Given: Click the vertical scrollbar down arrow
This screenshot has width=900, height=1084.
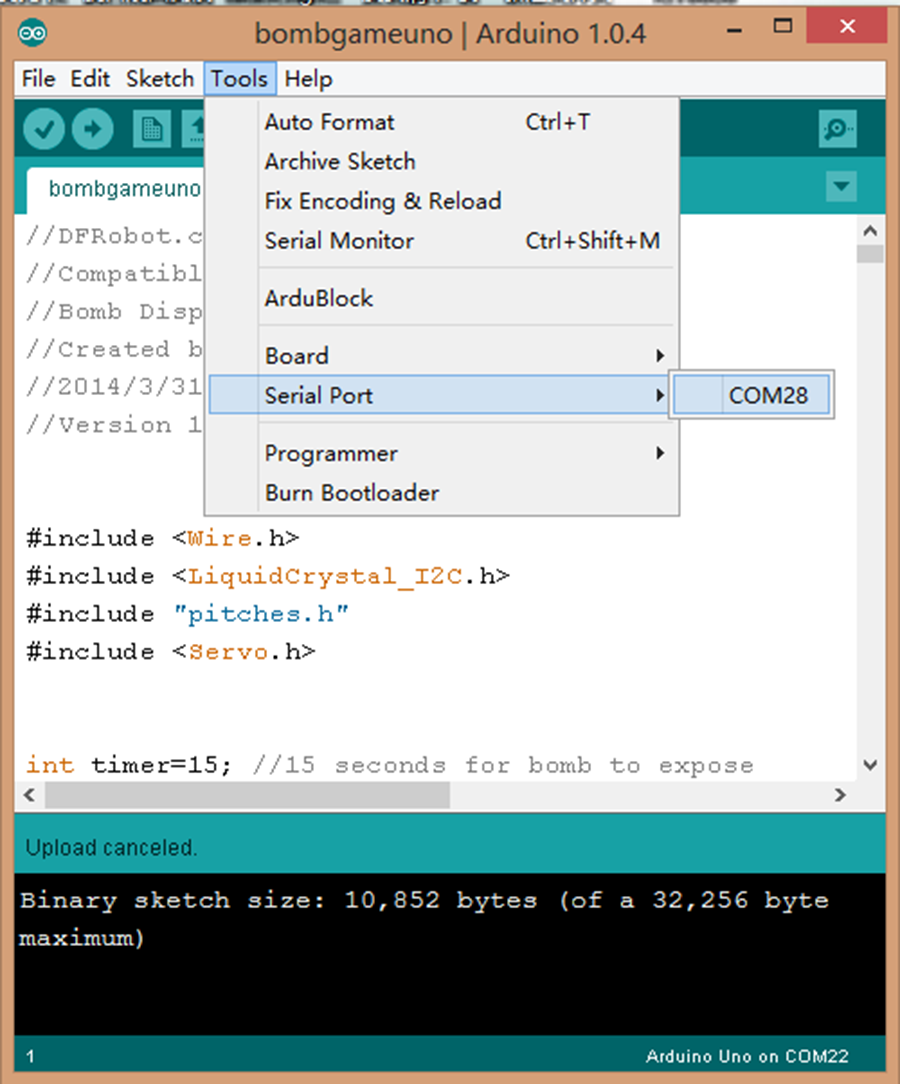Looking at the screenshot, I should 870,765.
